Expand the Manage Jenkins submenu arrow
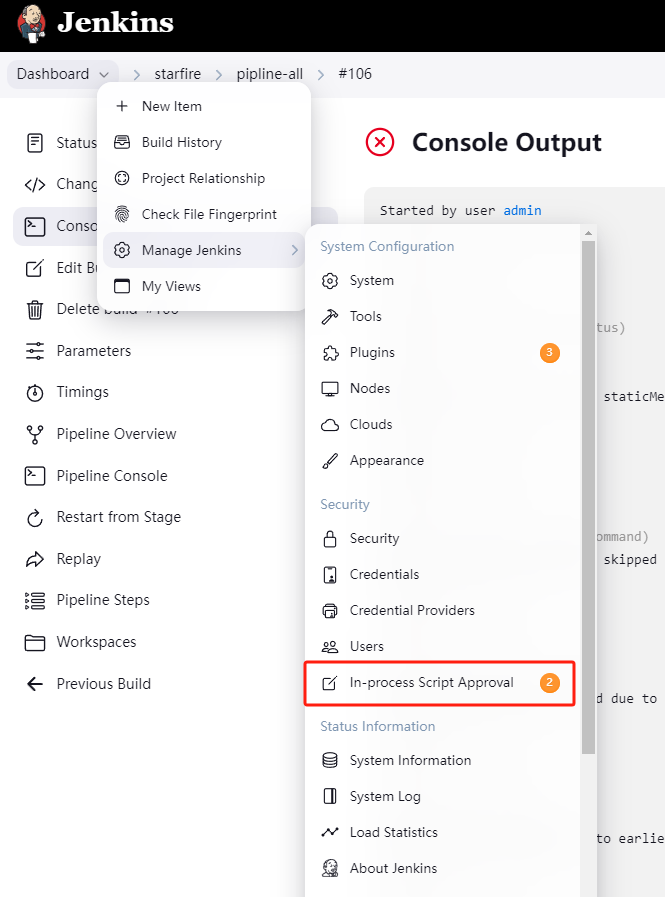 coord(295,250)
